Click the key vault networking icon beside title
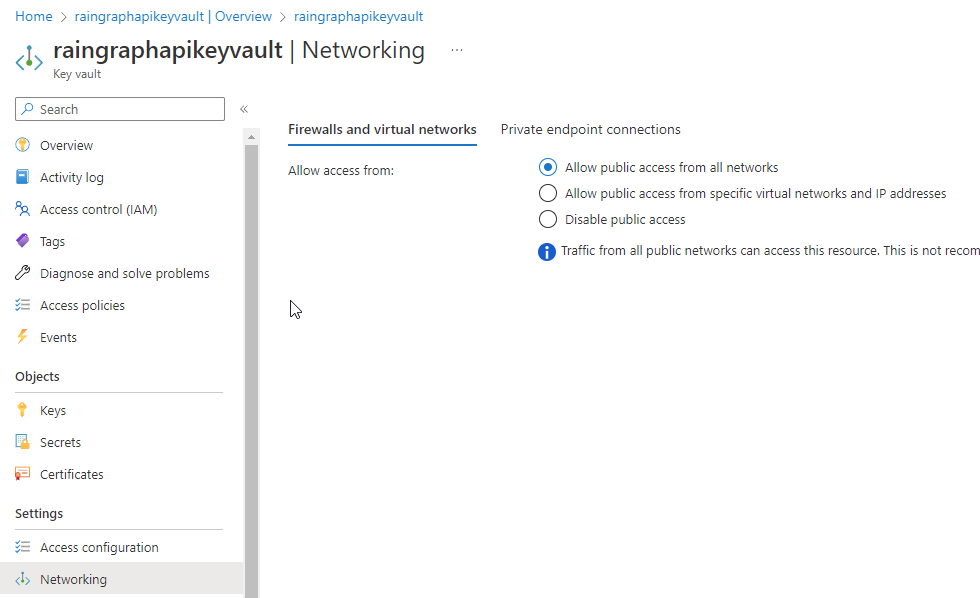Image resolution: width=980 pixels, height=598 pixels. 29,59
